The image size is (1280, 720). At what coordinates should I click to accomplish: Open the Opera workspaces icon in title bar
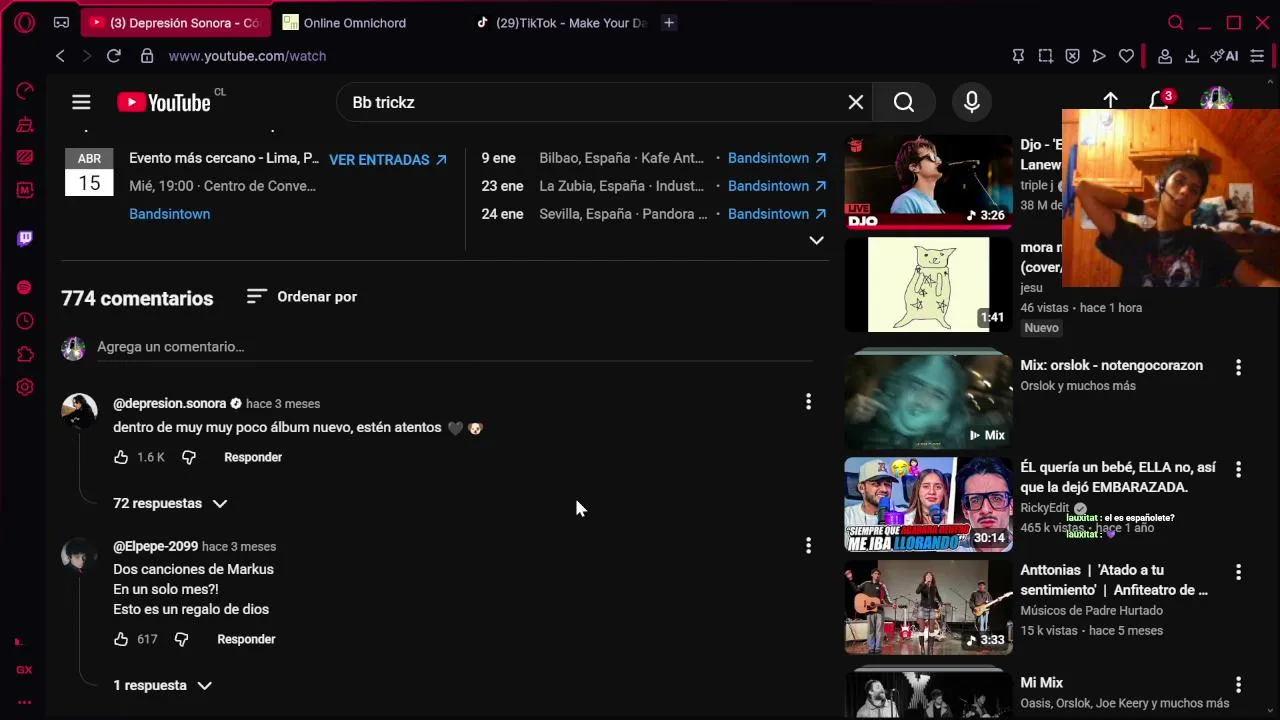61,22
